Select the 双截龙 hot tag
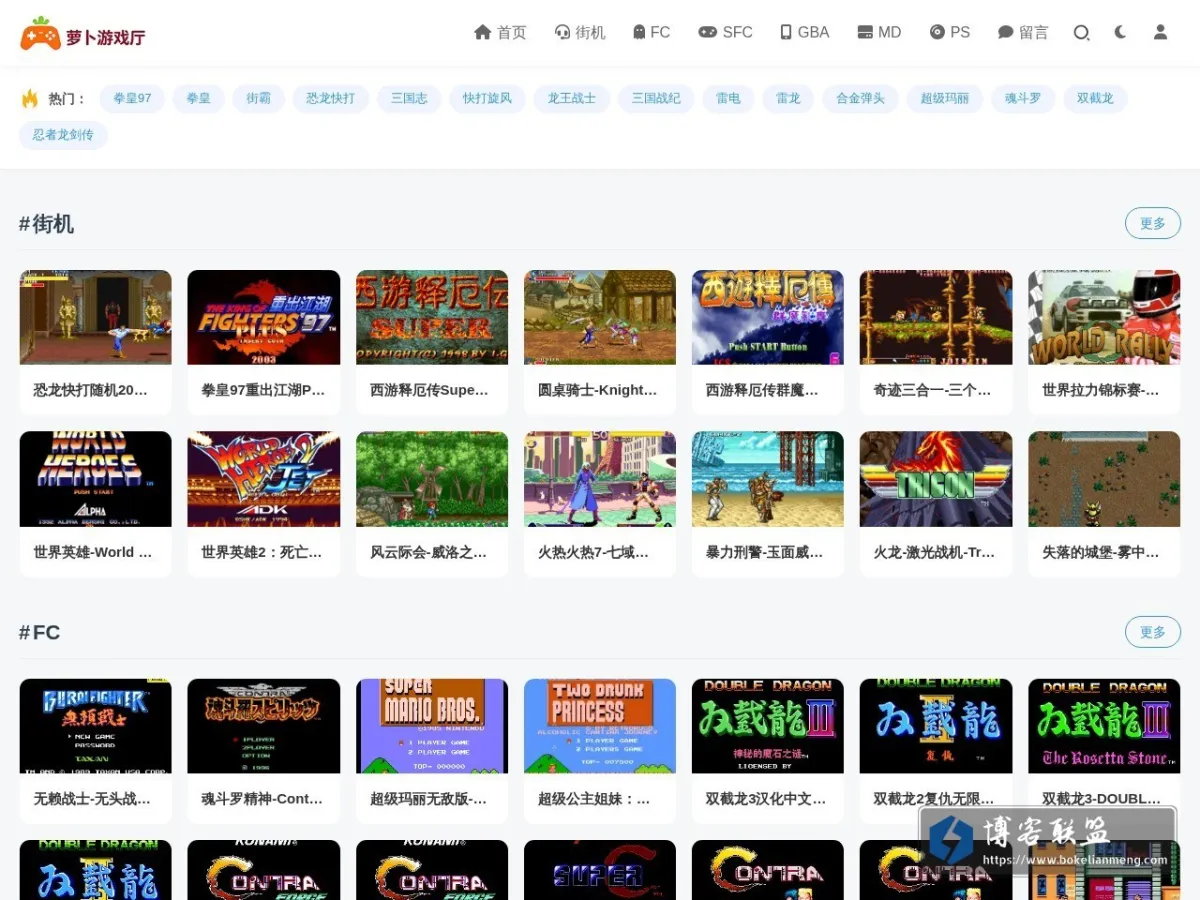Viewport: 1200px width, 900px height. point(1095,98)
